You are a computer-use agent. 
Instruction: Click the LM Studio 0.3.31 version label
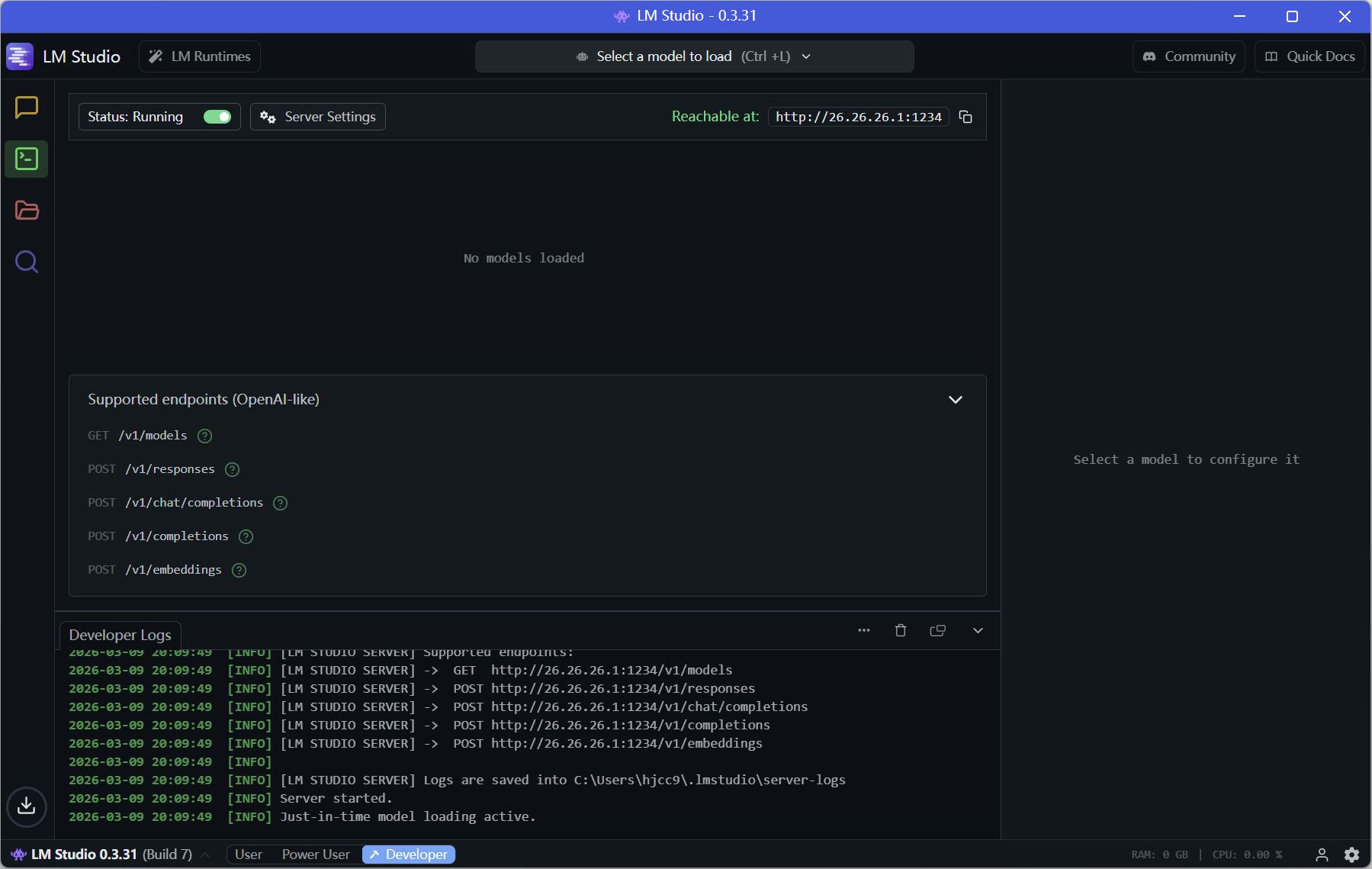point(84,855)
